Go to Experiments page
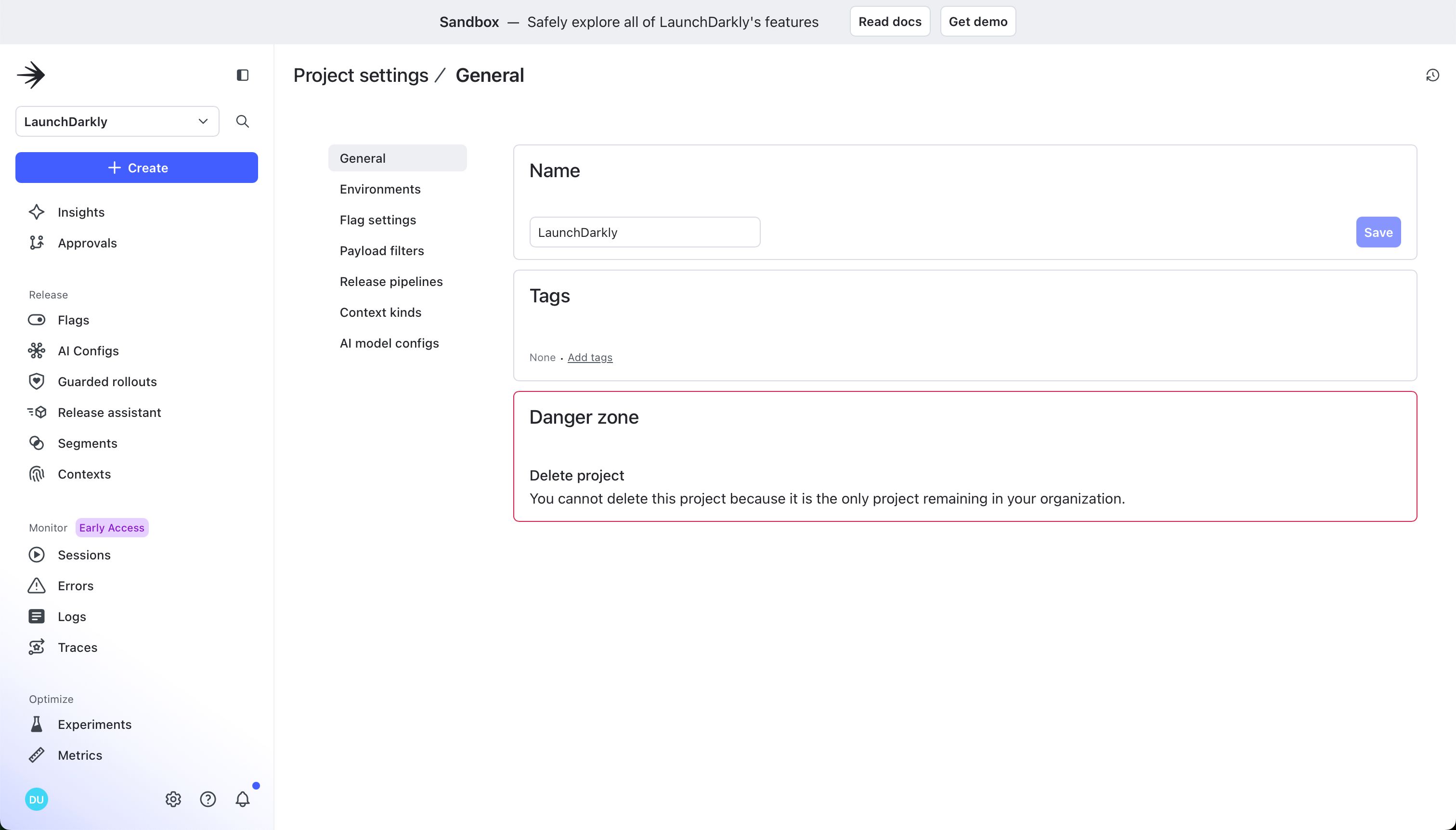This screenshot has height=830, width=1456. coord(95,724)
